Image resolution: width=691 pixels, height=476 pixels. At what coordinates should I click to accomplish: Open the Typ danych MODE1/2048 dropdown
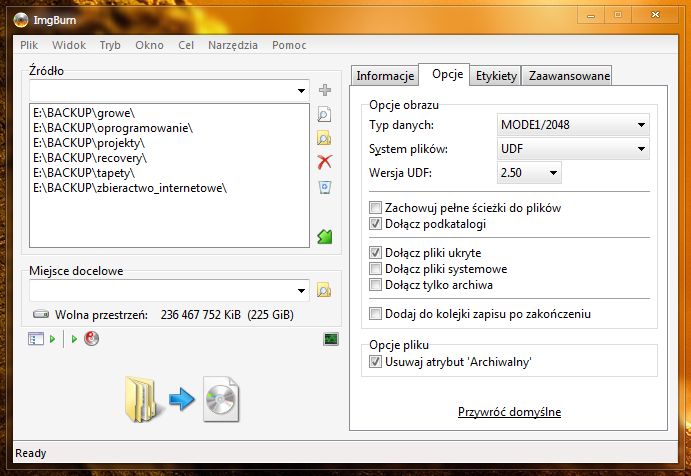[572, 125]
